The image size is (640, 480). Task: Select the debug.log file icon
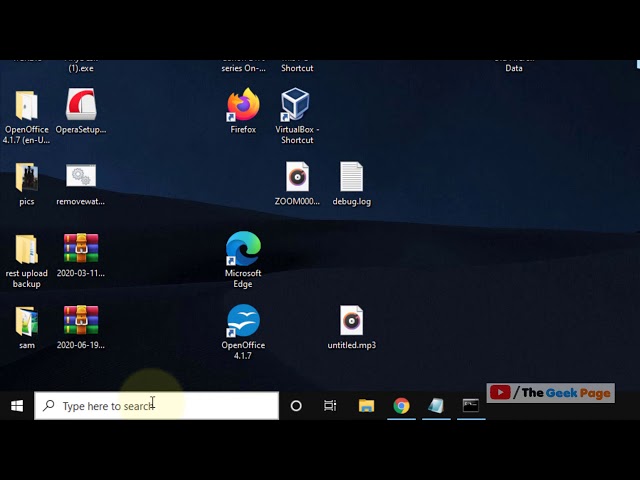pos(351,176)
